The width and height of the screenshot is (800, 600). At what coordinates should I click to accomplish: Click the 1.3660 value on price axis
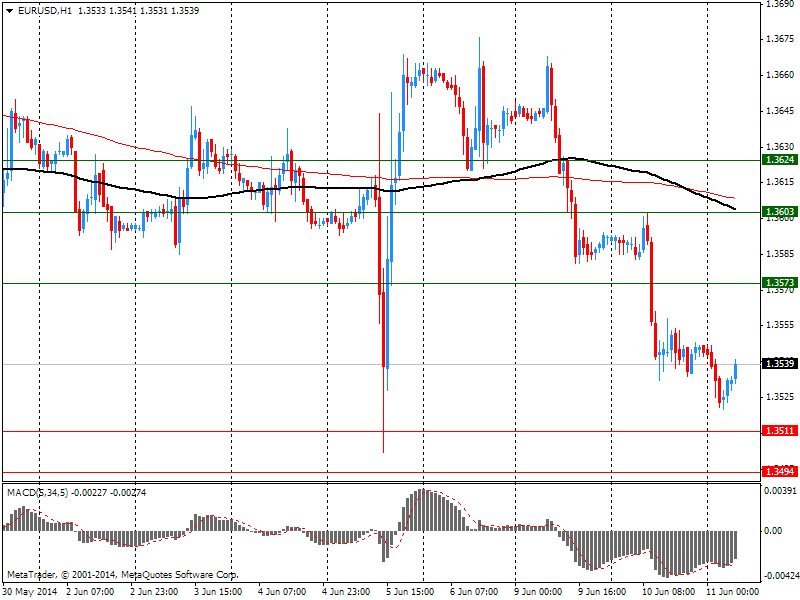coord(780,75)
